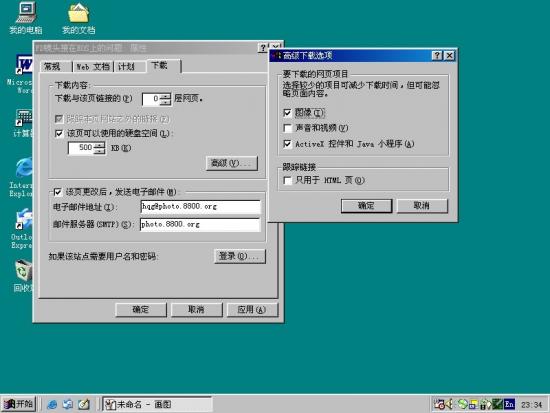Open the 我的电脑 desktop icon

click(x=26, y=18)
